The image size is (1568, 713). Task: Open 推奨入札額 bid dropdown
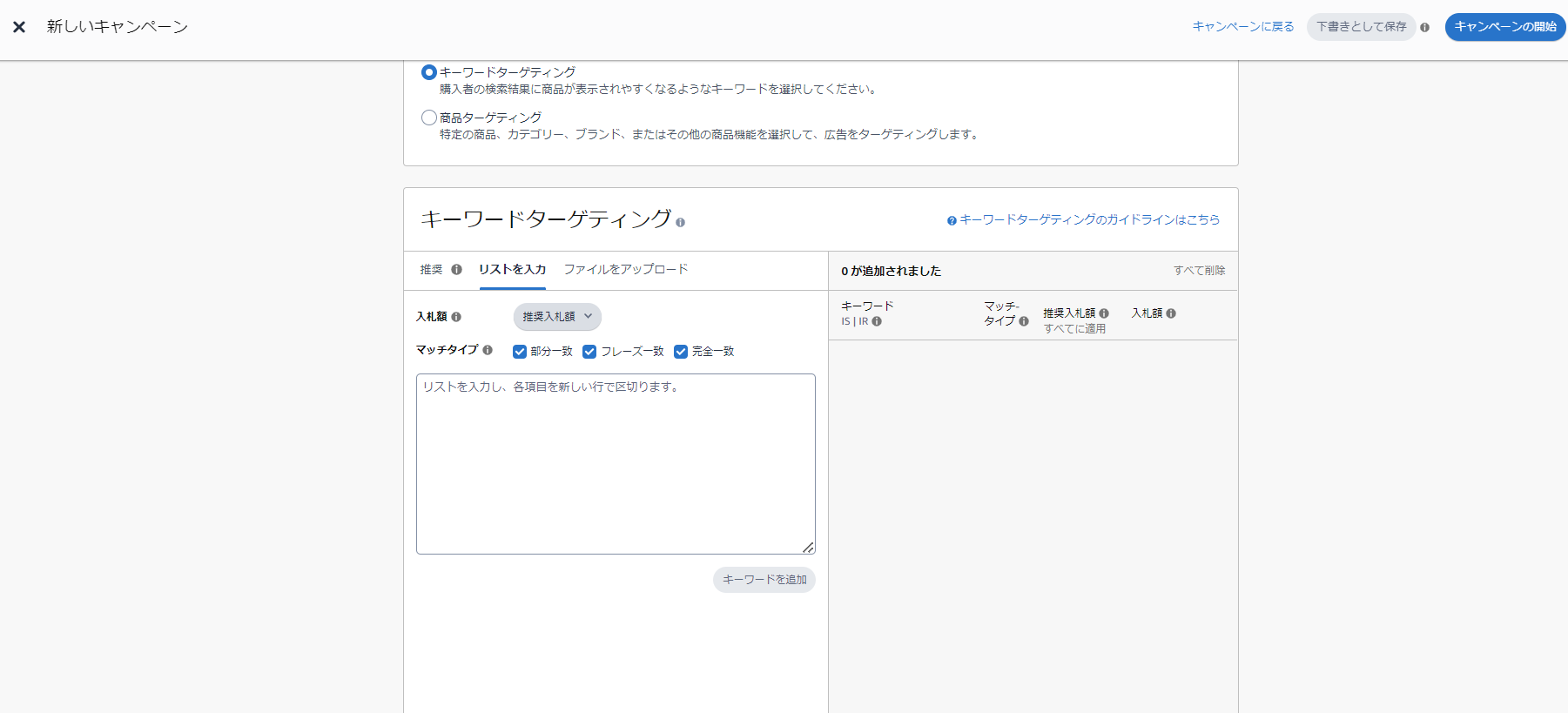pos(557,317)
